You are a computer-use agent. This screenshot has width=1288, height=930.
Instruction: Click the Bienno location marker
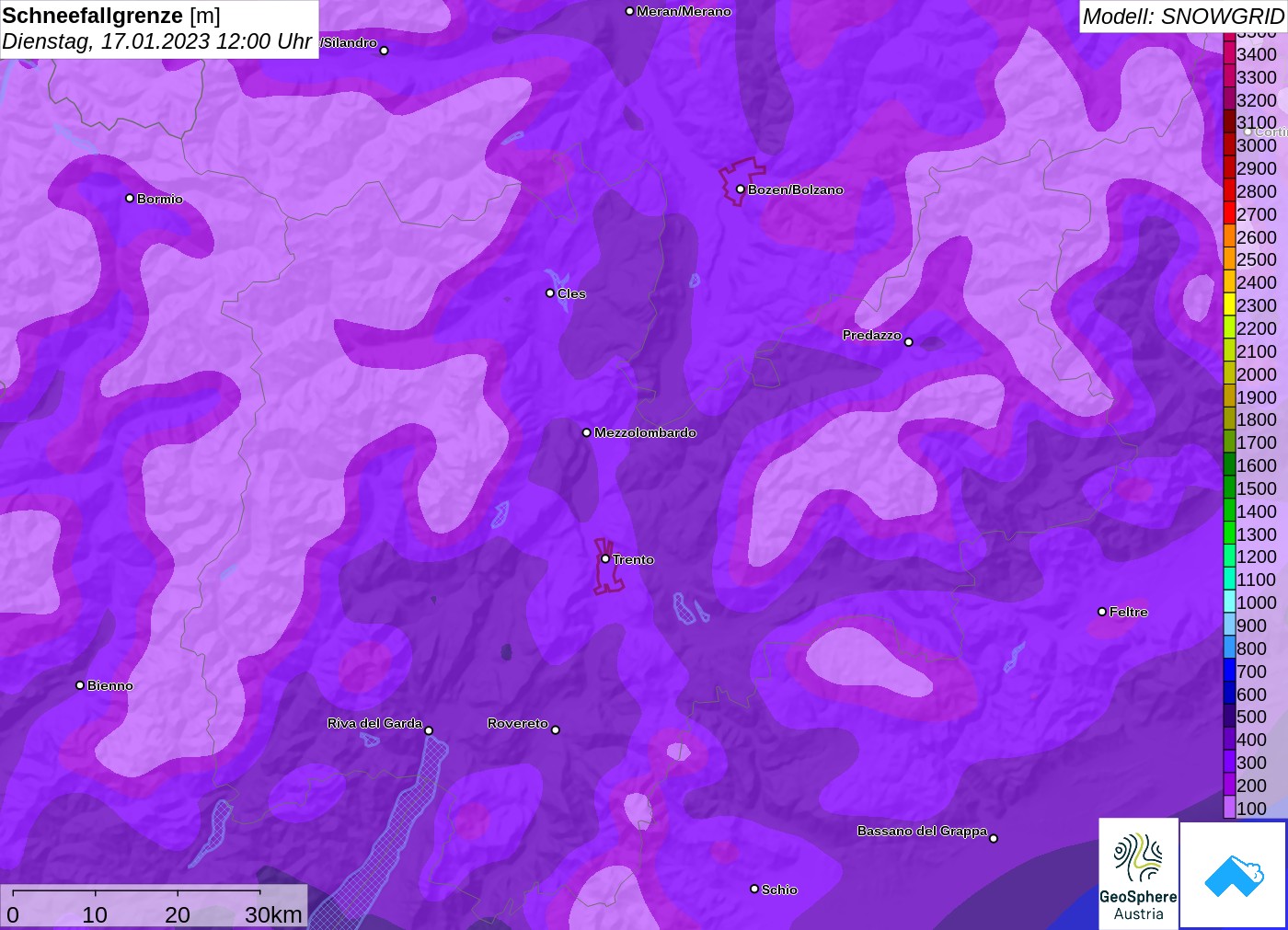point(80,685)
